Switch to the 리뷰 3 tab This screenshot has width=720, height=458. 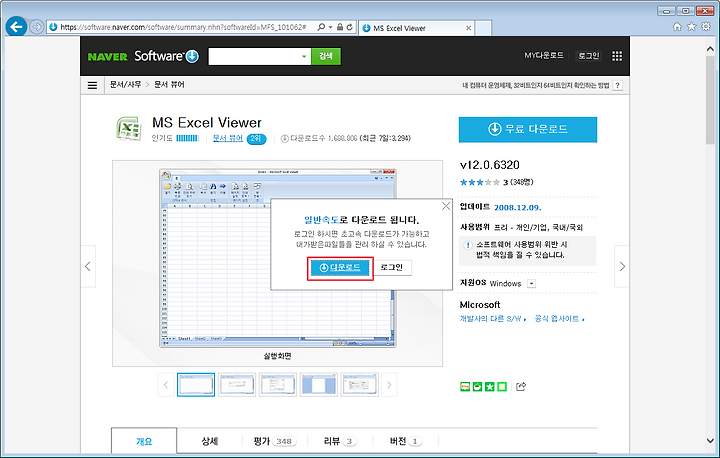pos(340,441)
